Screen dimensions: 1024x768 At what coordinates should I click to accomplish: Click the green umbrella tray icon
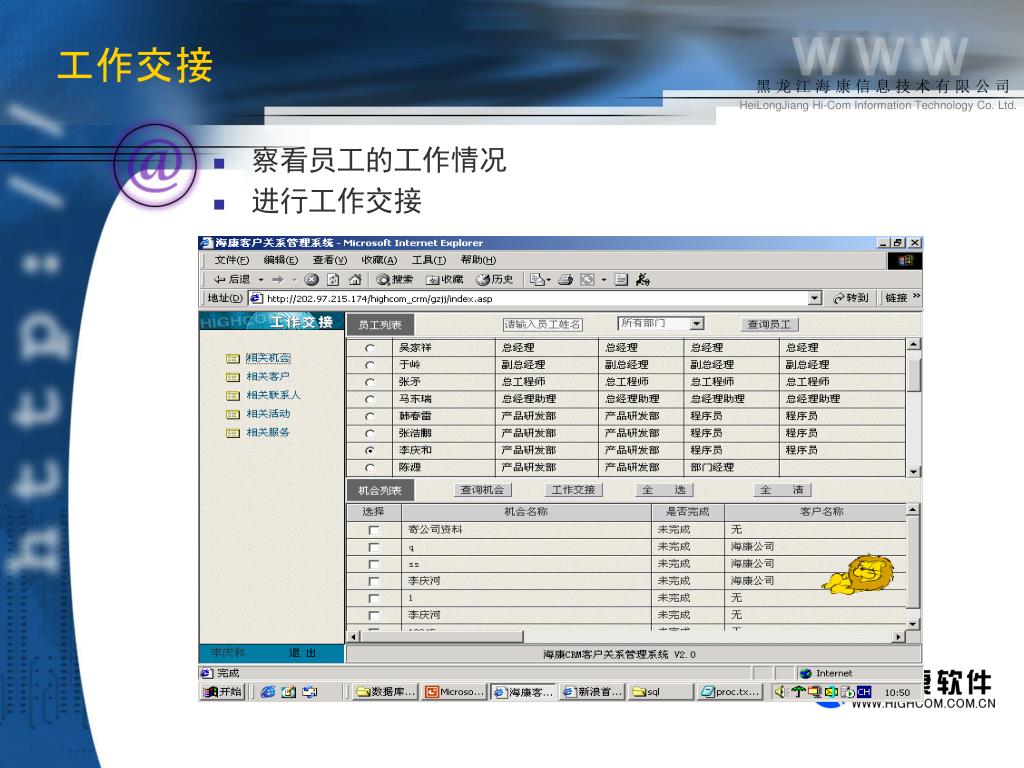[x=798, y=692]
